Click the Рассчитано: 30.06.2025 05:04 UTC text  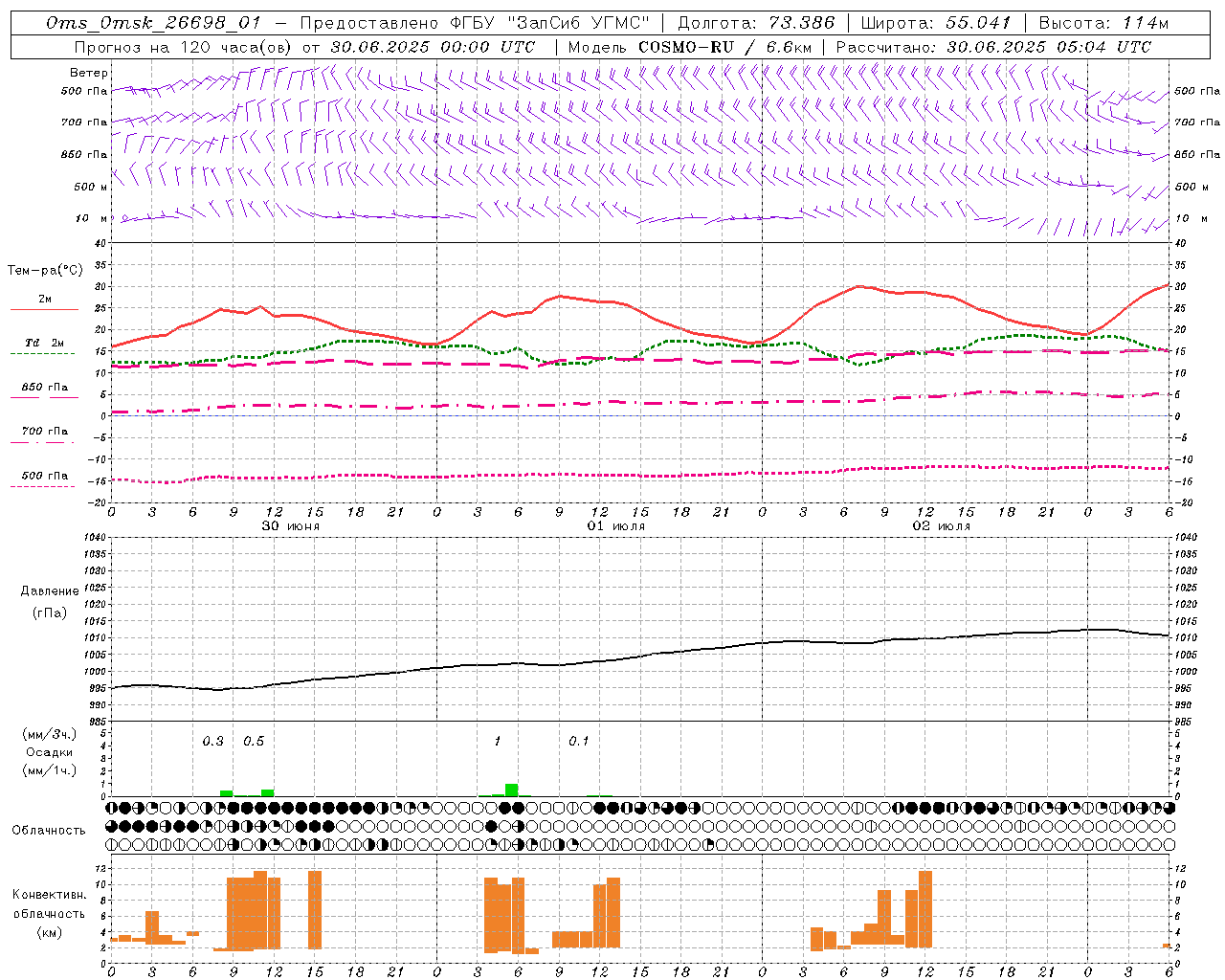pos(993,47)
